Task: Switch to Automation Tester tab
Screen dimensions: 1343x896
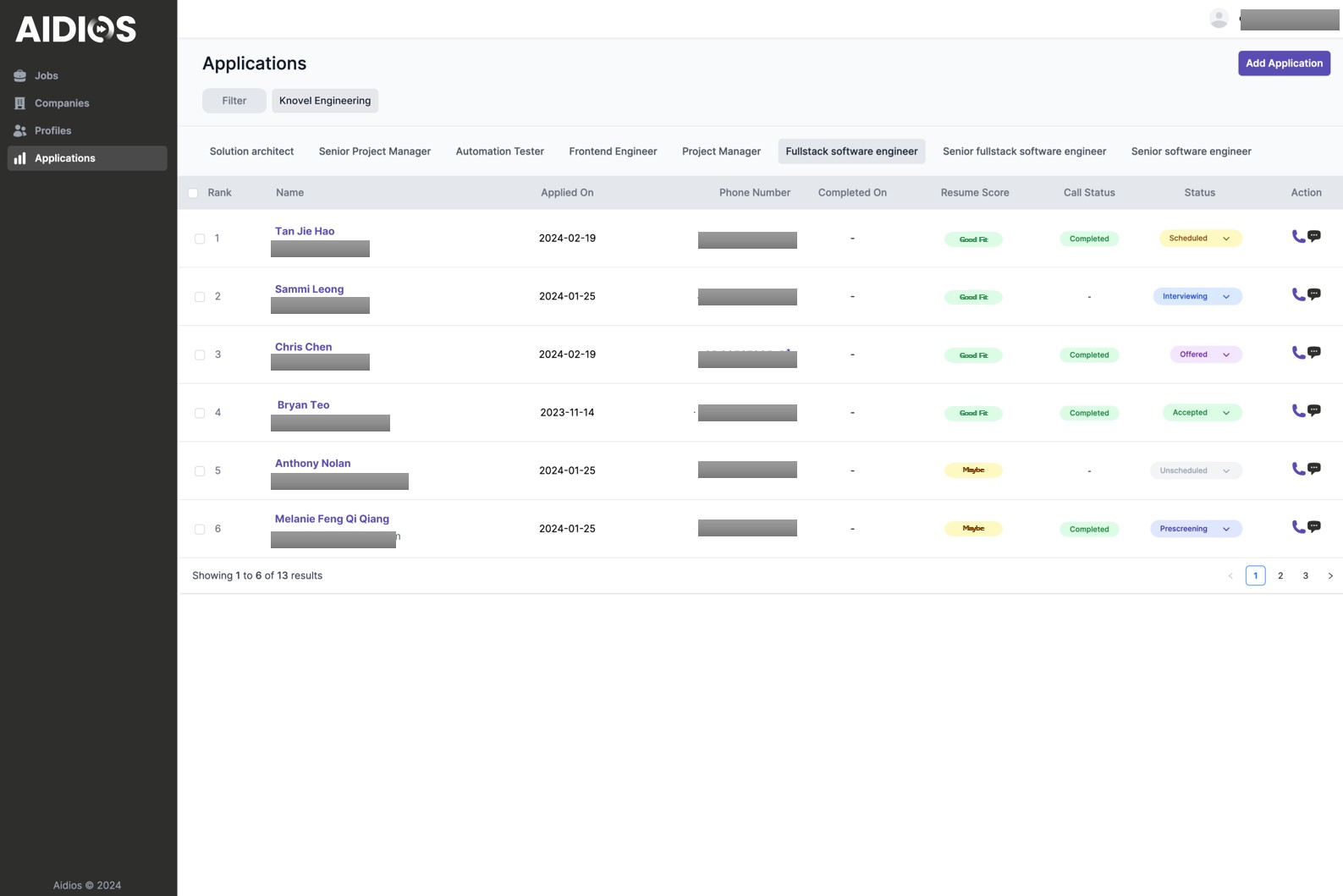Action: click(x=500, y=151)
